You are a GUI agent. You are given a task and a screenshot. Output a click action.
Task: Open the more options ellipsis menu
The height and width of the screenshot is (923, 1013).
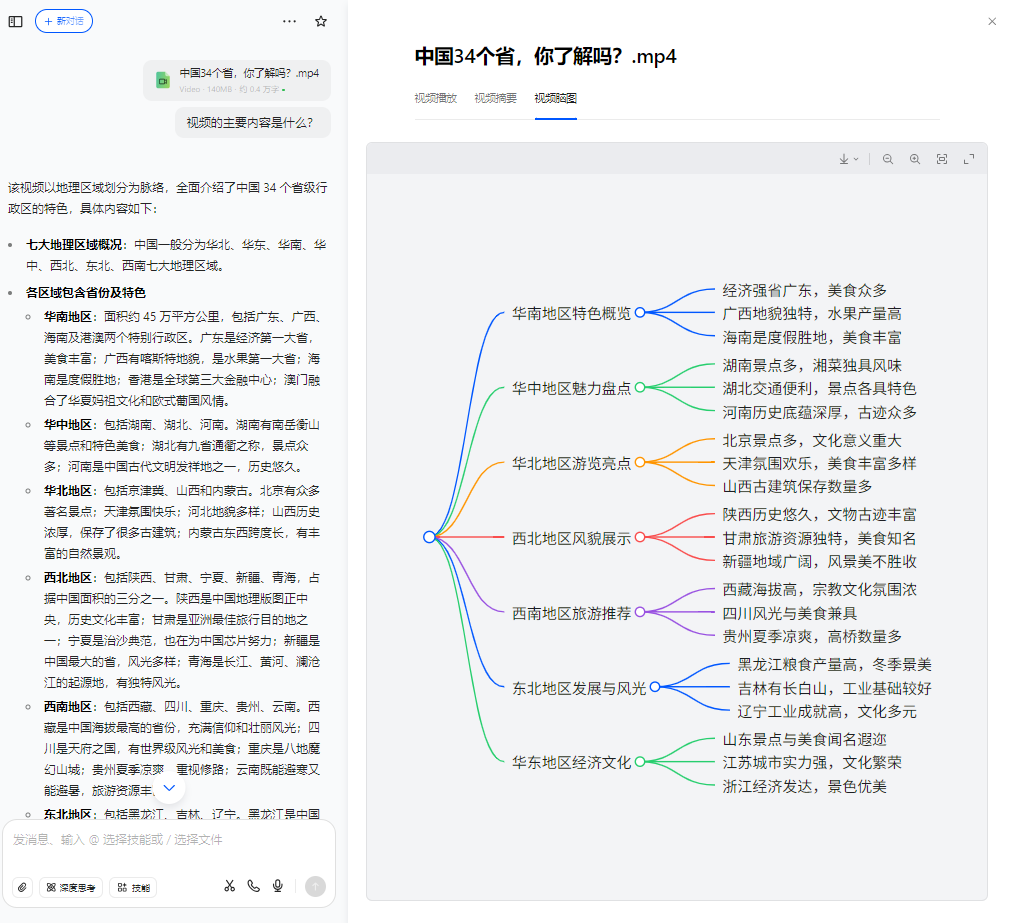(289, 21)
